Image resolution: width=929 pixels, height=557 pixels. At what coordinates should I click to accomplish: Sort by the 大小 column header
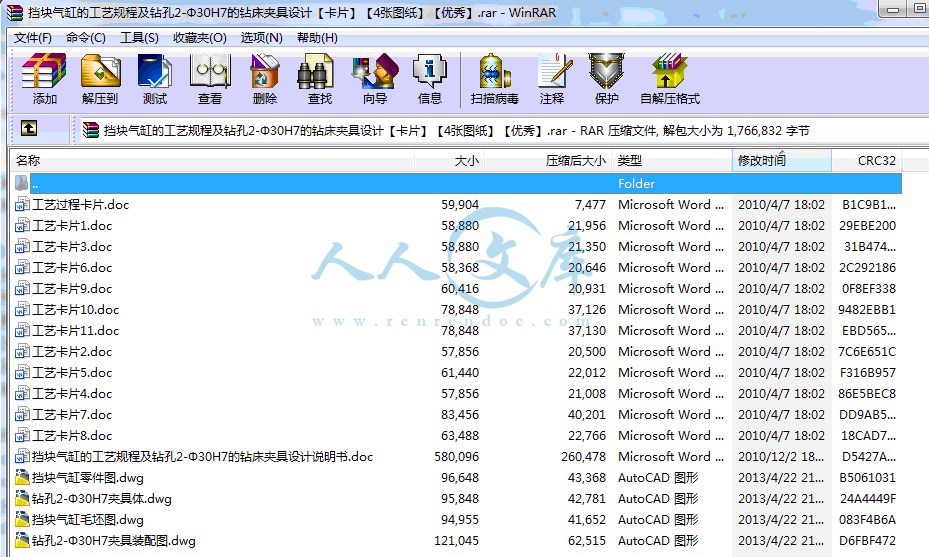(450, 161)
